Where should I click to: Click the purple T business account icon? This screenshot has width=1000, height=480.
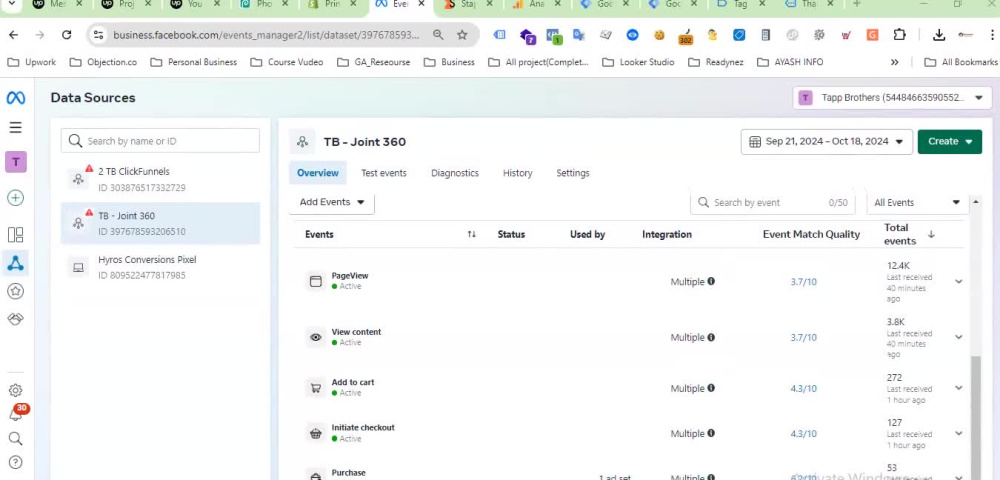pyautogui.click(x=16, y=162)
